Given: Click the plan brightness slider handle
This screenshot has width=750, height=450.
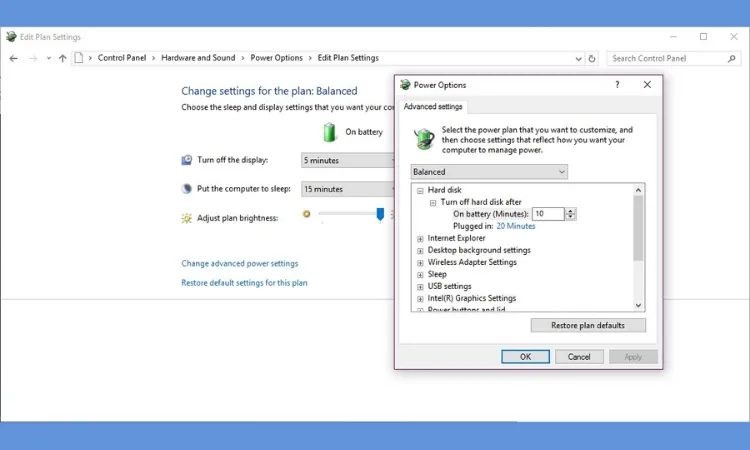Looking at the screenshot, I should click(380, 214).
